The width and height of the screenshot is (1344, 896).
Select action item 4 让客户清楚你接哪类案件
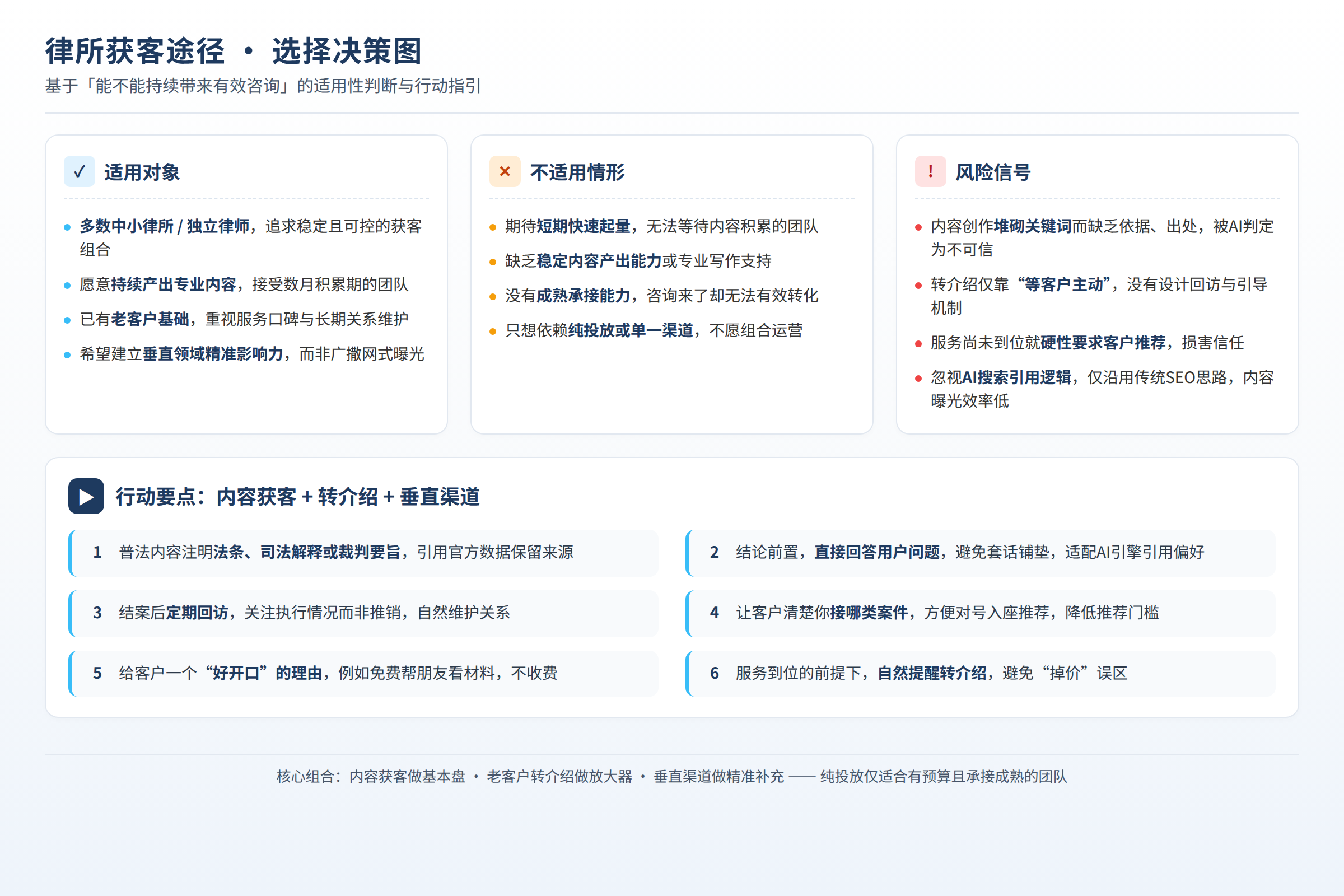pyautogui.click(x=981, y=613)
